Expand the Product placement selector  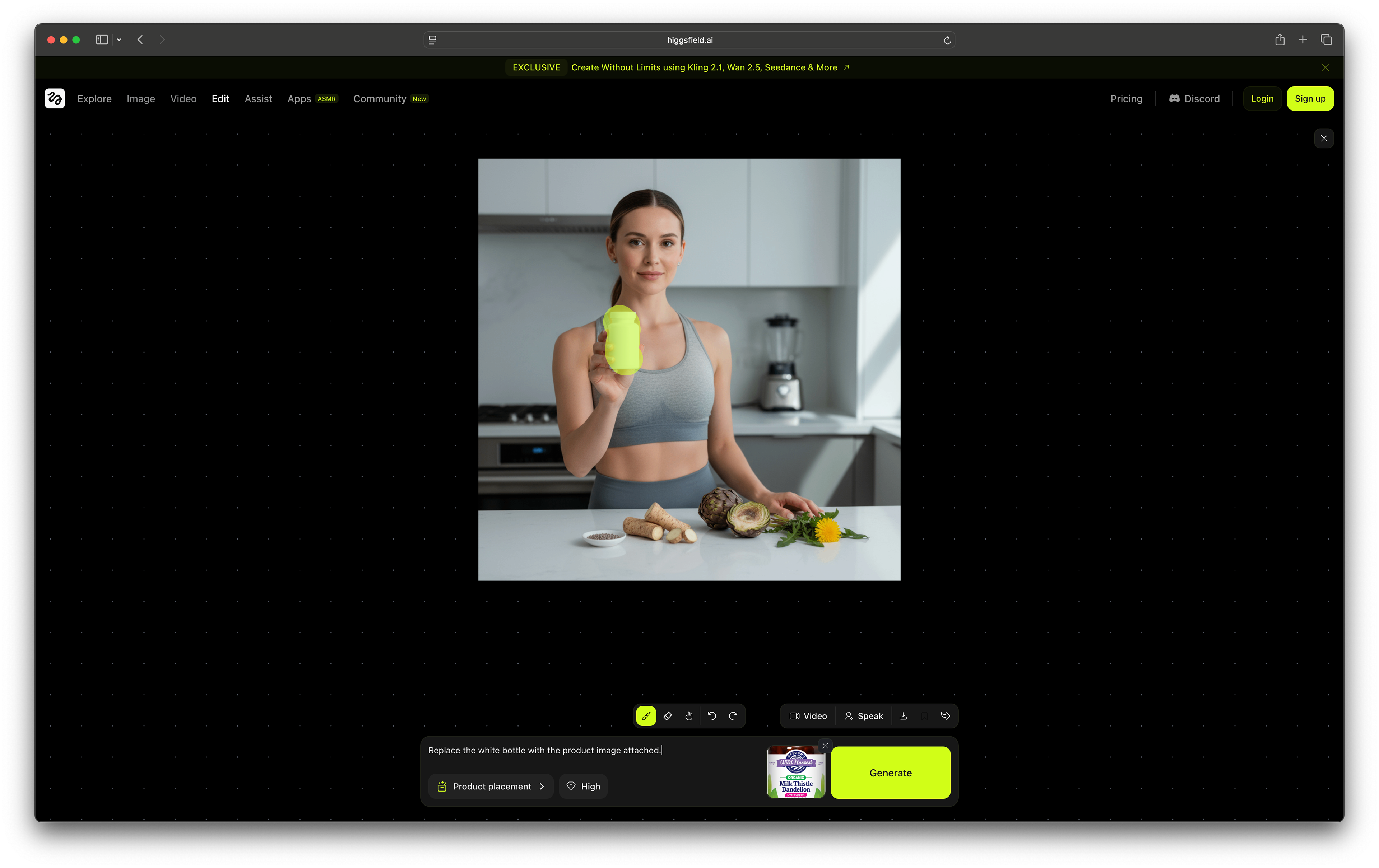click(x=491, y=786)
